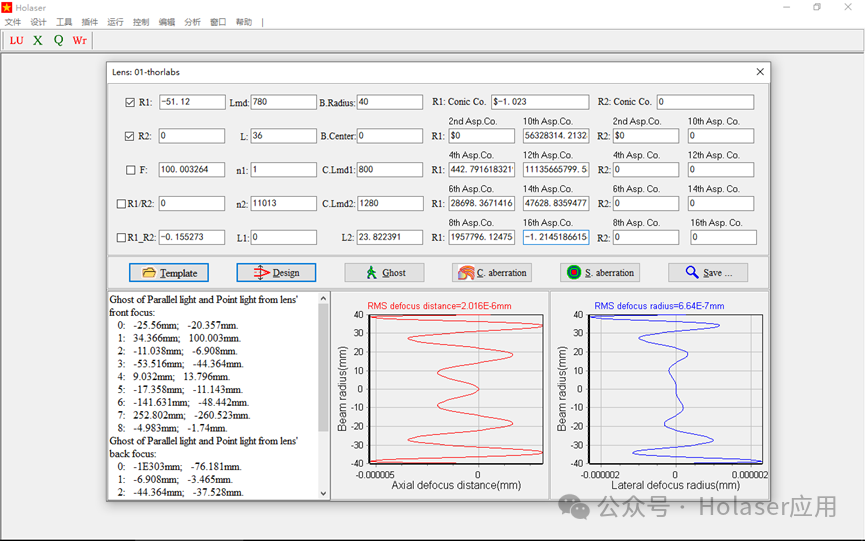Click the Axial defocus distance plot
865x541 pixels.
pyautogui.click(x=456, y=389)
